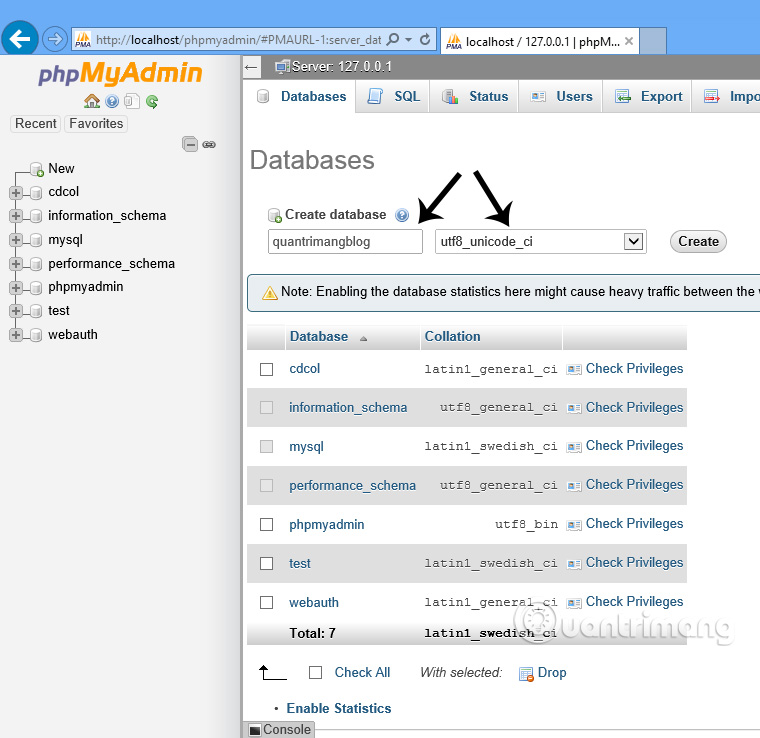Click the cdcol database icon in tree
Image resolution: width=760 pixels, height=738 pixels.
tap(36, 192)
